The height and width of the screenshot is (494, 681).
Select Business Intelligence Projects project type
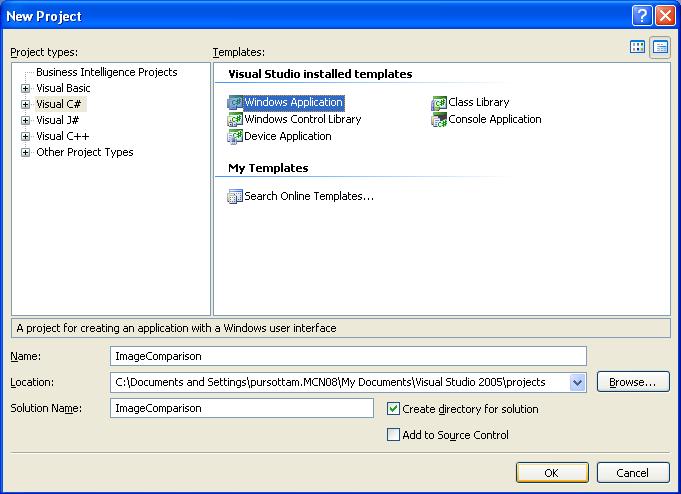(107, 72)
